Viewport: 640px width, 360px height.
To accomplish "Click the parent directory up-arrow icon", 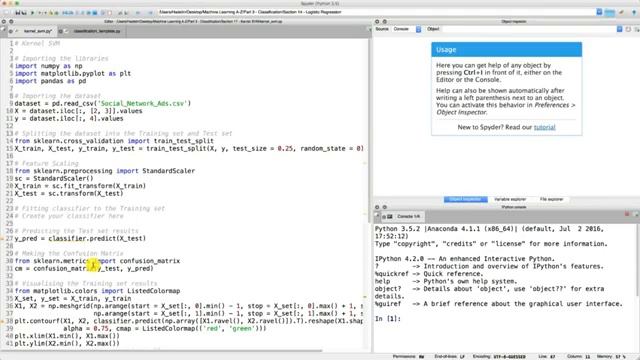I will click(634, 12).
